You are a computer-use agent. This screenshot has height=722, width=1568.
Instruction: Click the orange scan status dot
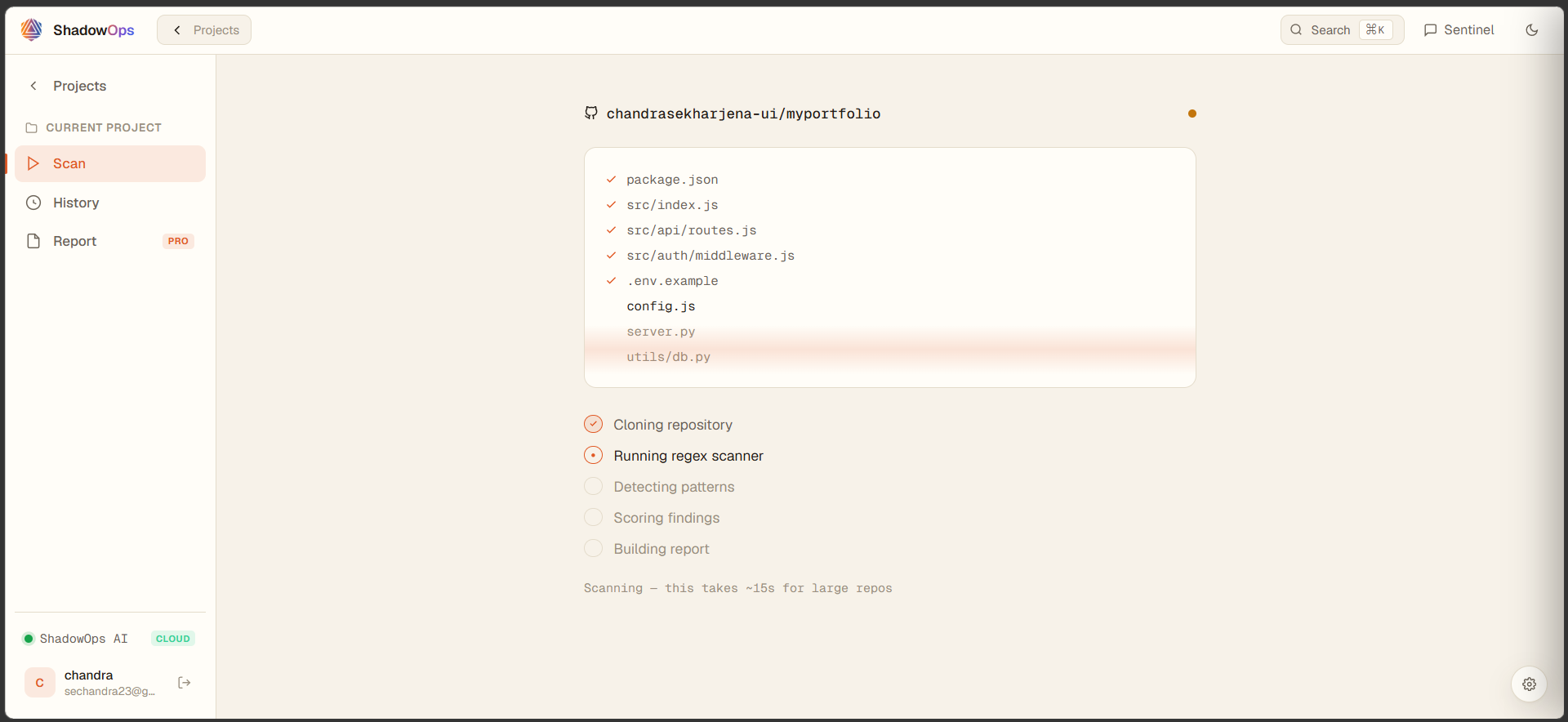[x=1192, y=114]
